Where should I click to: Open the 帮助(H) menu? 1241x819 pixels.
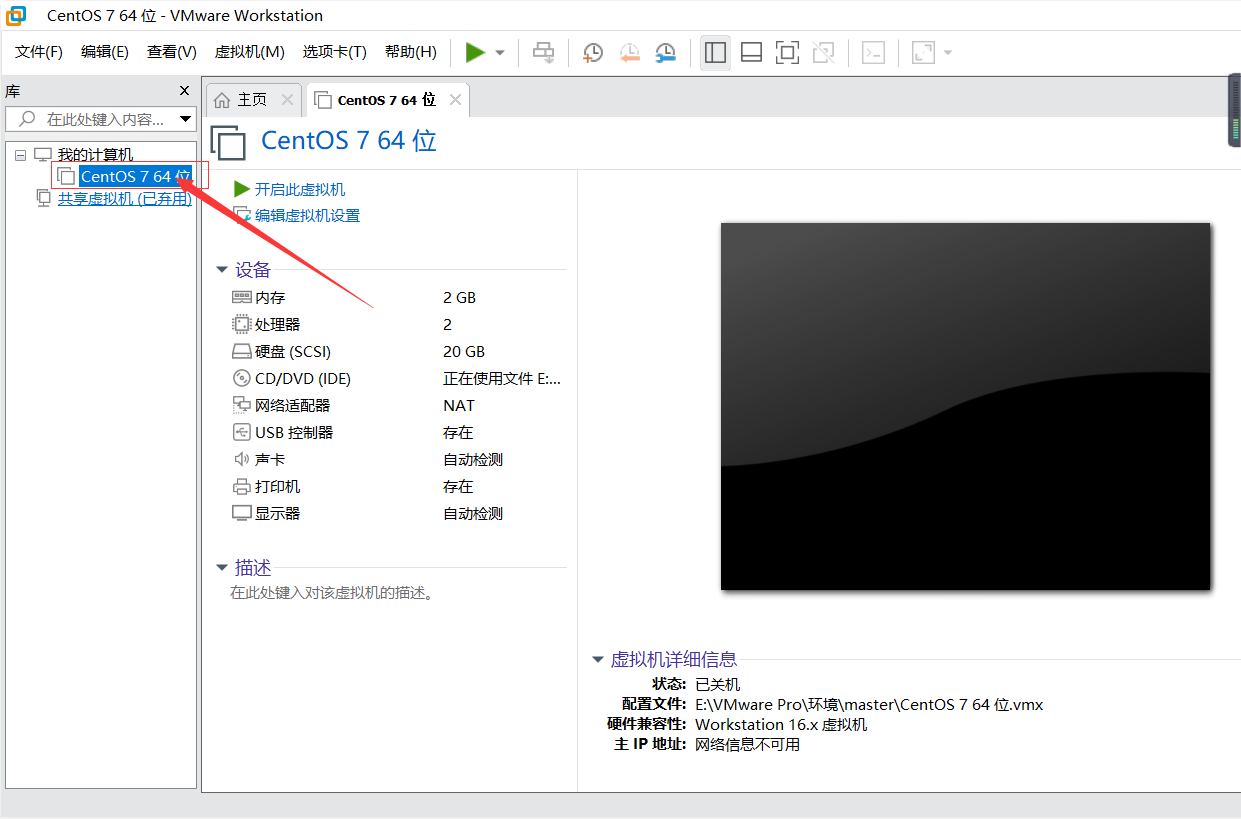tap(411, 52)
